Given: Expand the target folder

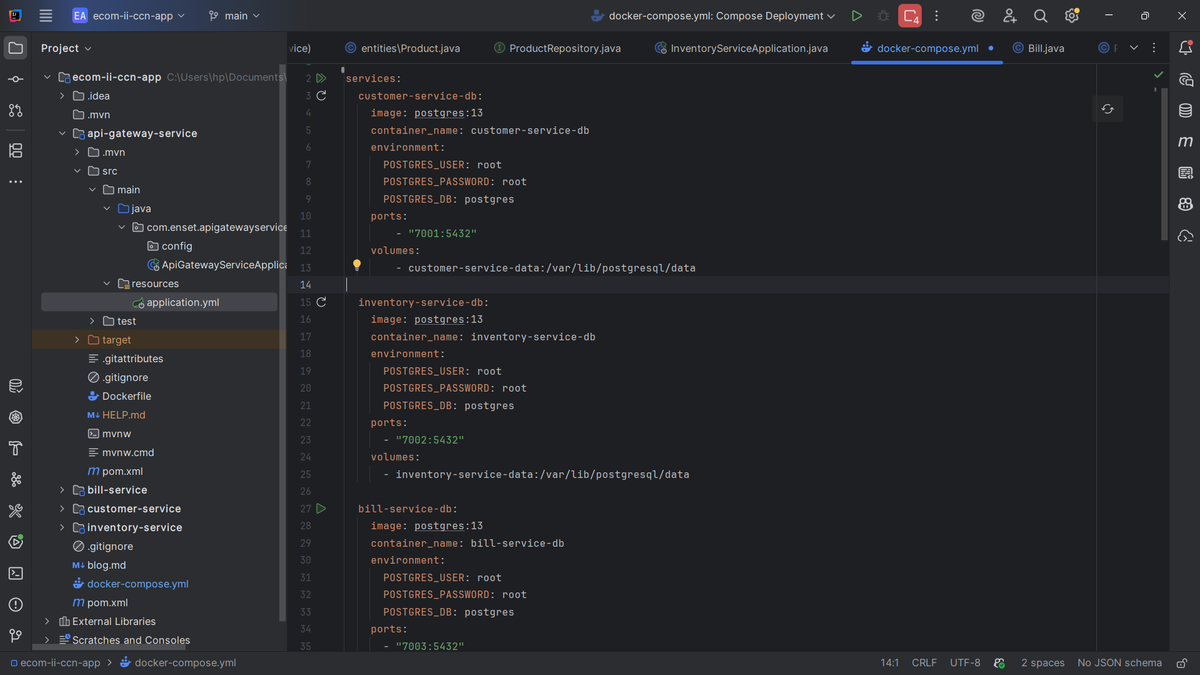Looking at the screenshot, I should coord(78,340).
